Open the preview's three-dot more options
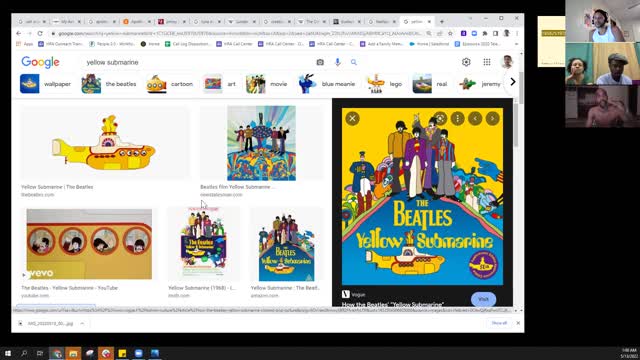640x360 pixels. [458, 119]
